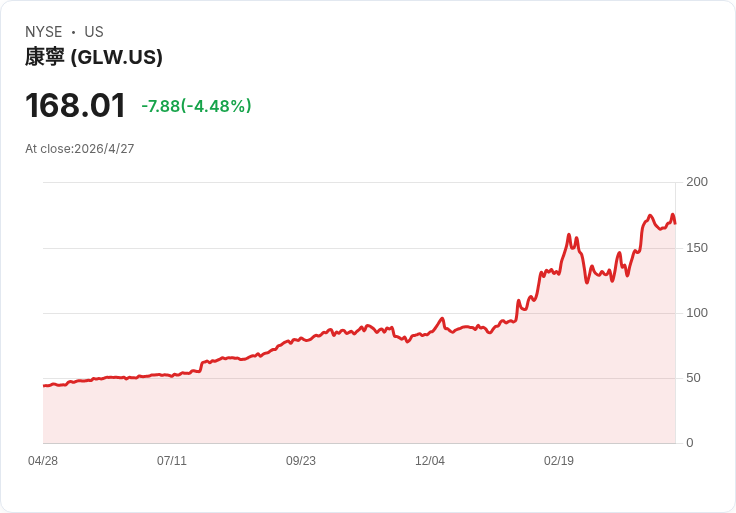Click the 100 y-axis price label

697,313
